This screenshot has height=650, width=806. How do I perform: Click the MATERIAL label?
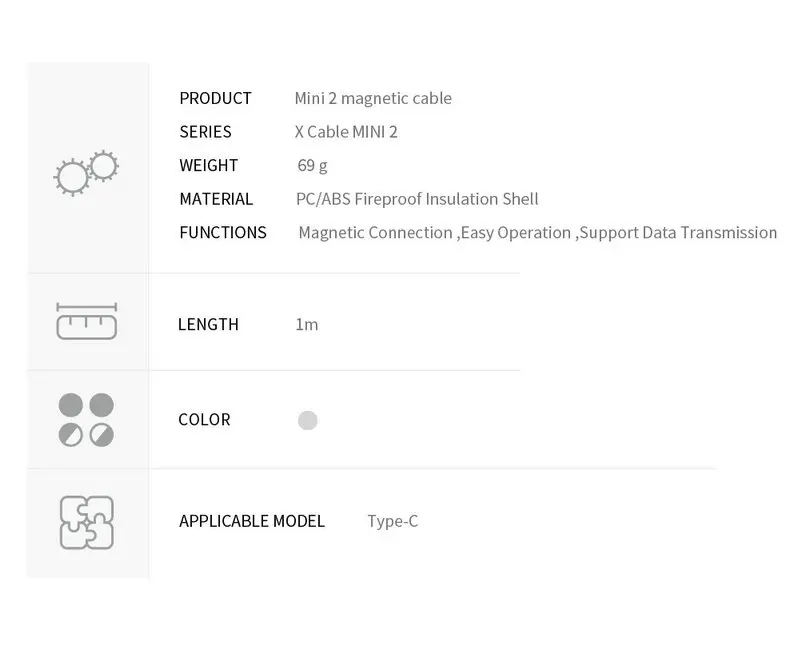(x=216, y=199)
